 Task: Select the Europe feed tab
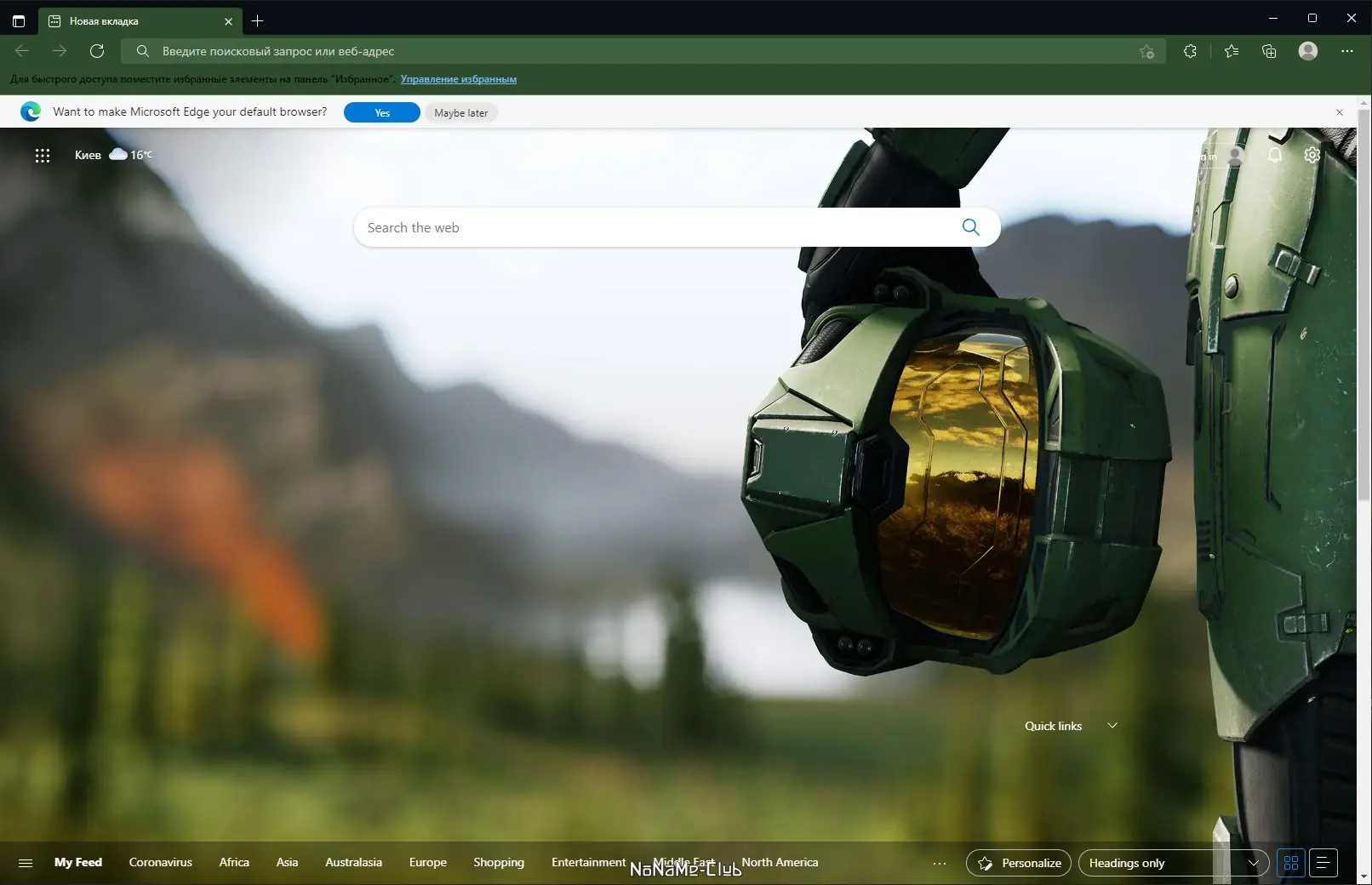click(x=428, y=862)
